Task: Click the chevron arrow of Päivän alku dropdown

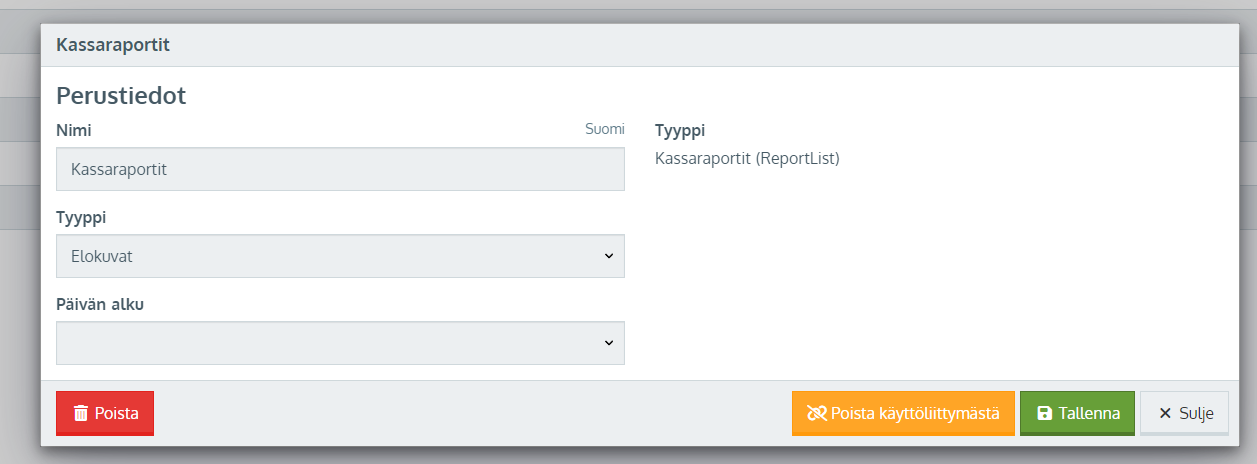Action: [x=608, y=343]
